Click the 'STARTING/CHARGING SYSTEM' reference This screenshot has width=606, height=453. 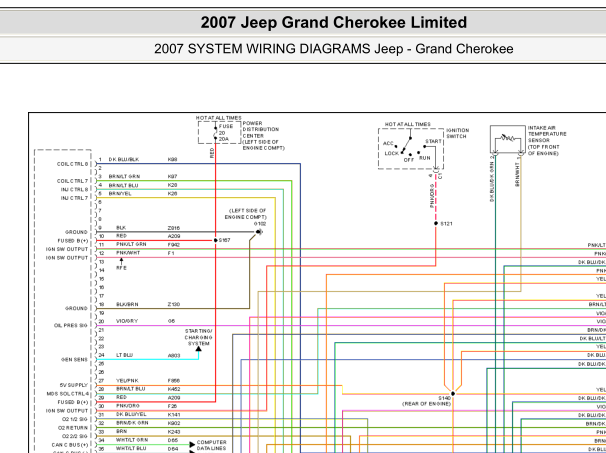[198, 337]
